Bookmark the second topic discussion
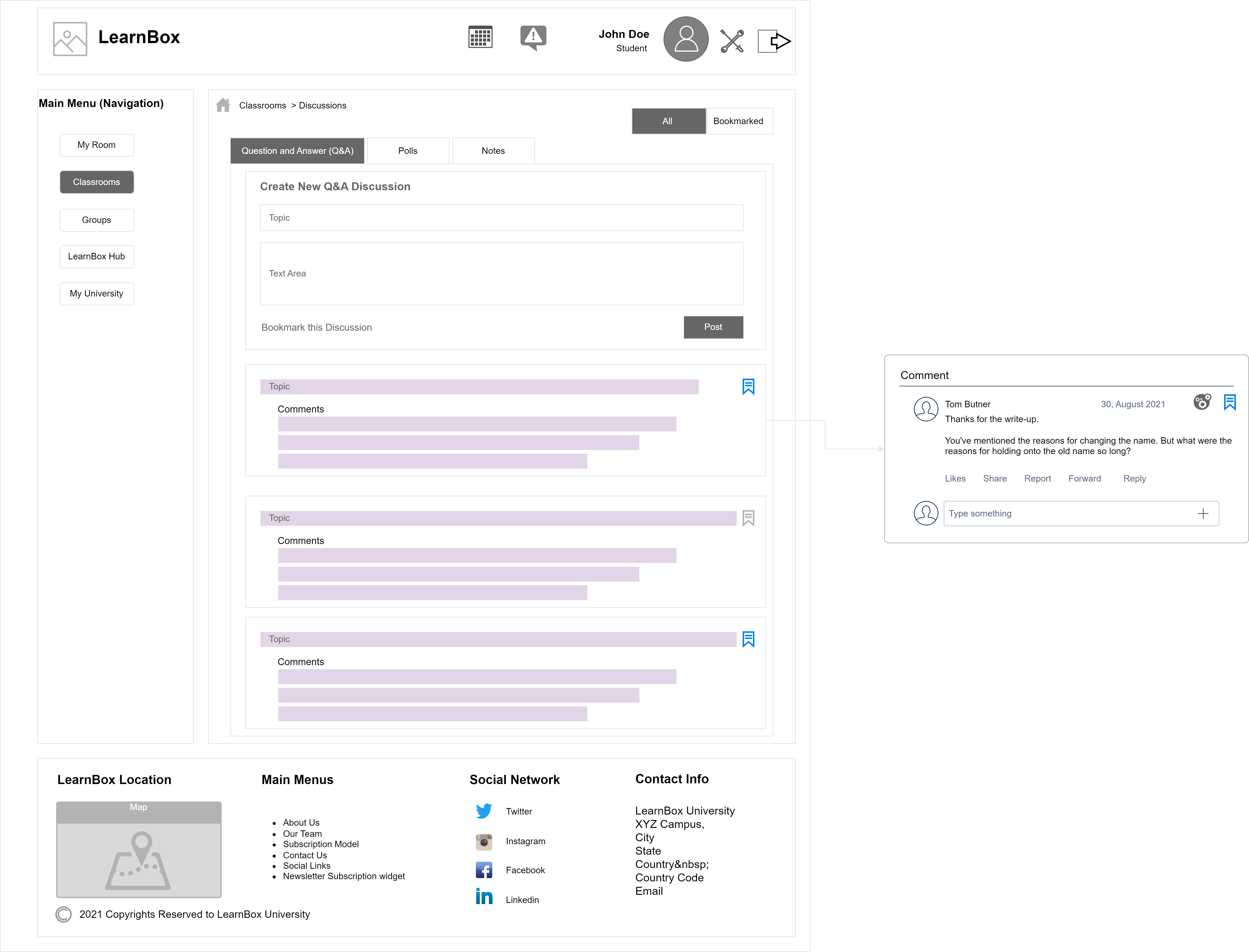This screenshot has height=952, width=1249. (x=748, y=518)
